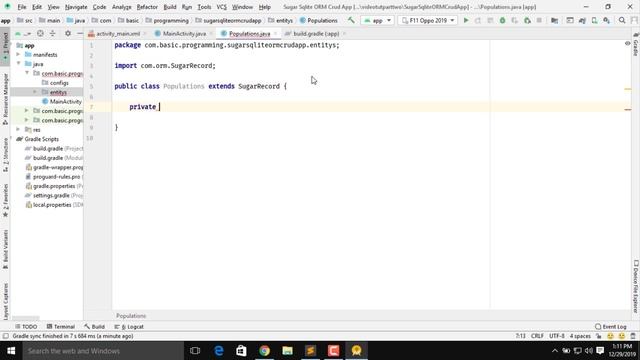Open File Explorer from the taskbar
This screenshot has width=640, height=360.
[x=287, y=351]
